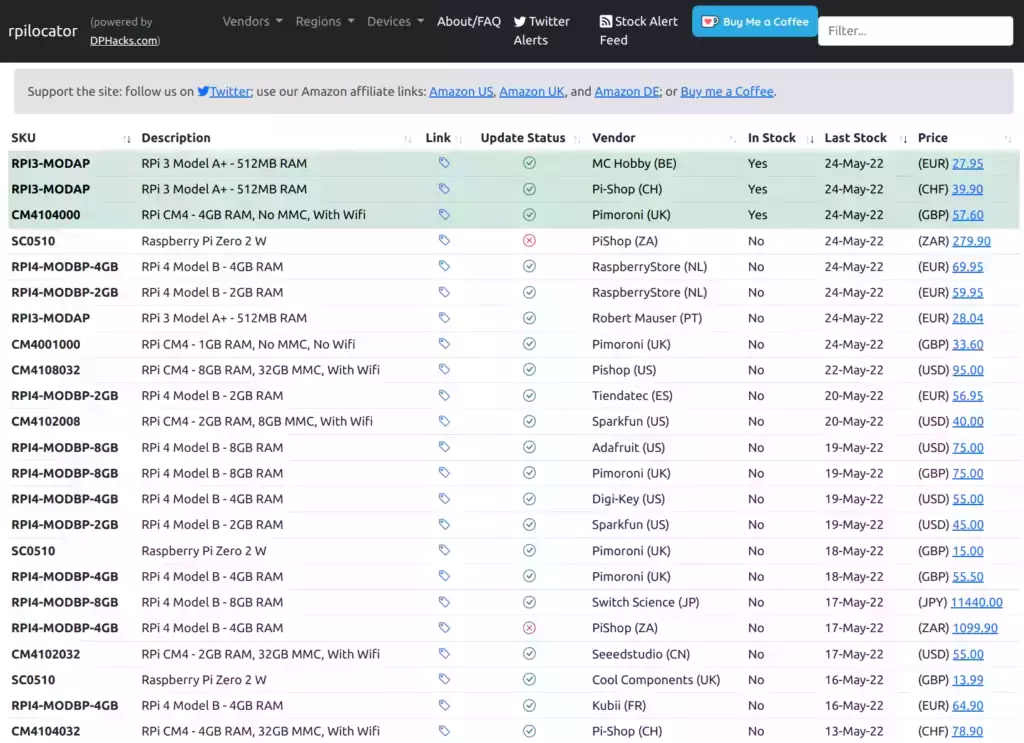
Task: Expand the Regions dropdown menu
Action: [x=325, y=22]
